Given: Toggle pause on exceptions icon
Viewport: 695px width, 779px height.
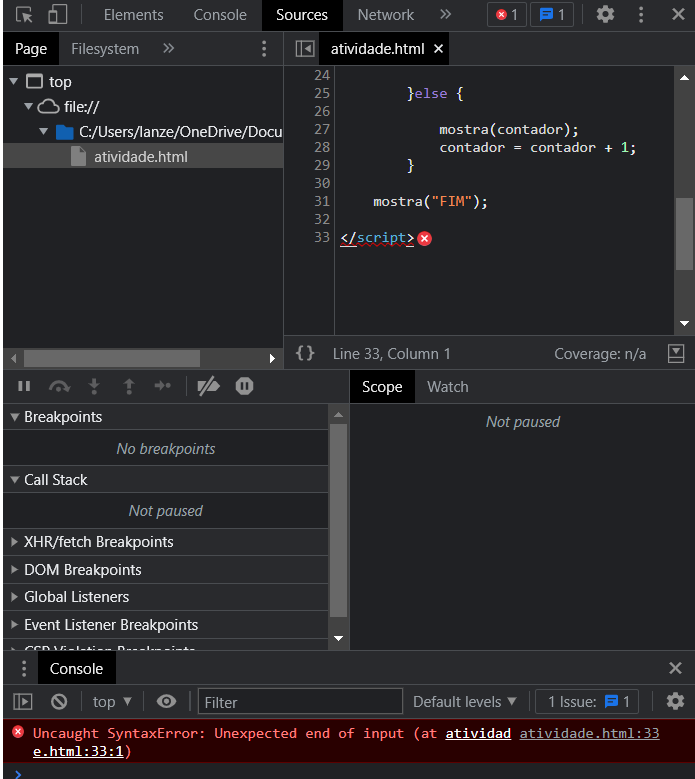Looking at the screenshot, I should [x=244, y=386].
